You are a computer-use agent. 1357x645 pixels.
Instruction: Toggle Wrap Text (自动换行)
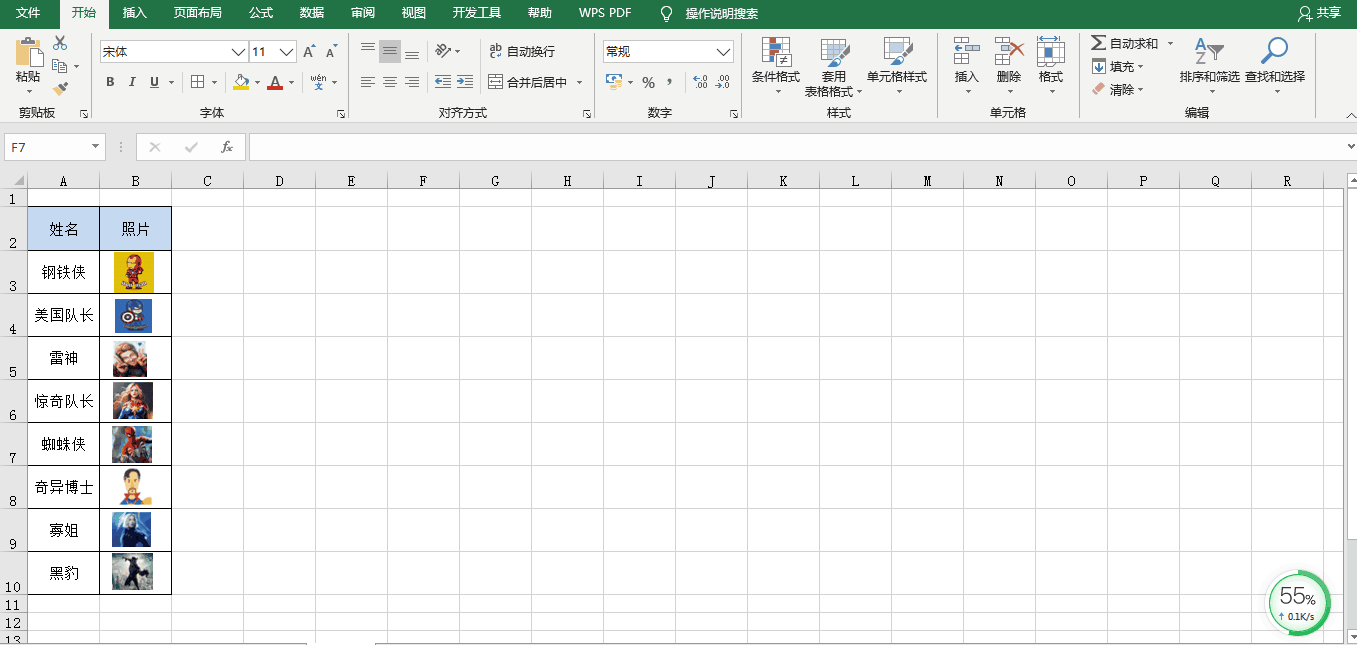521,51
